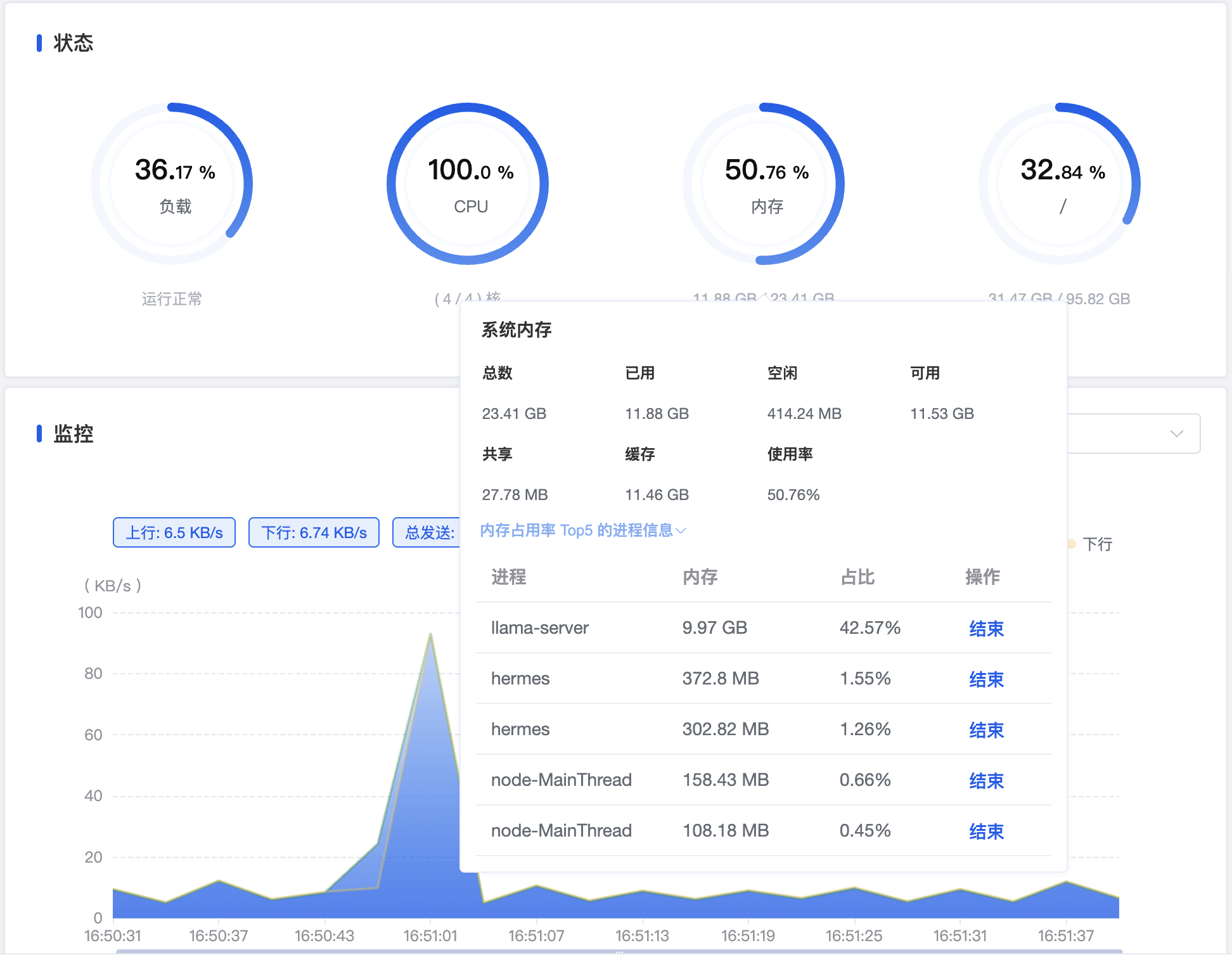1232x957 pixels.
Task: Click the 监控 section heading
Action: coord(74,434)
